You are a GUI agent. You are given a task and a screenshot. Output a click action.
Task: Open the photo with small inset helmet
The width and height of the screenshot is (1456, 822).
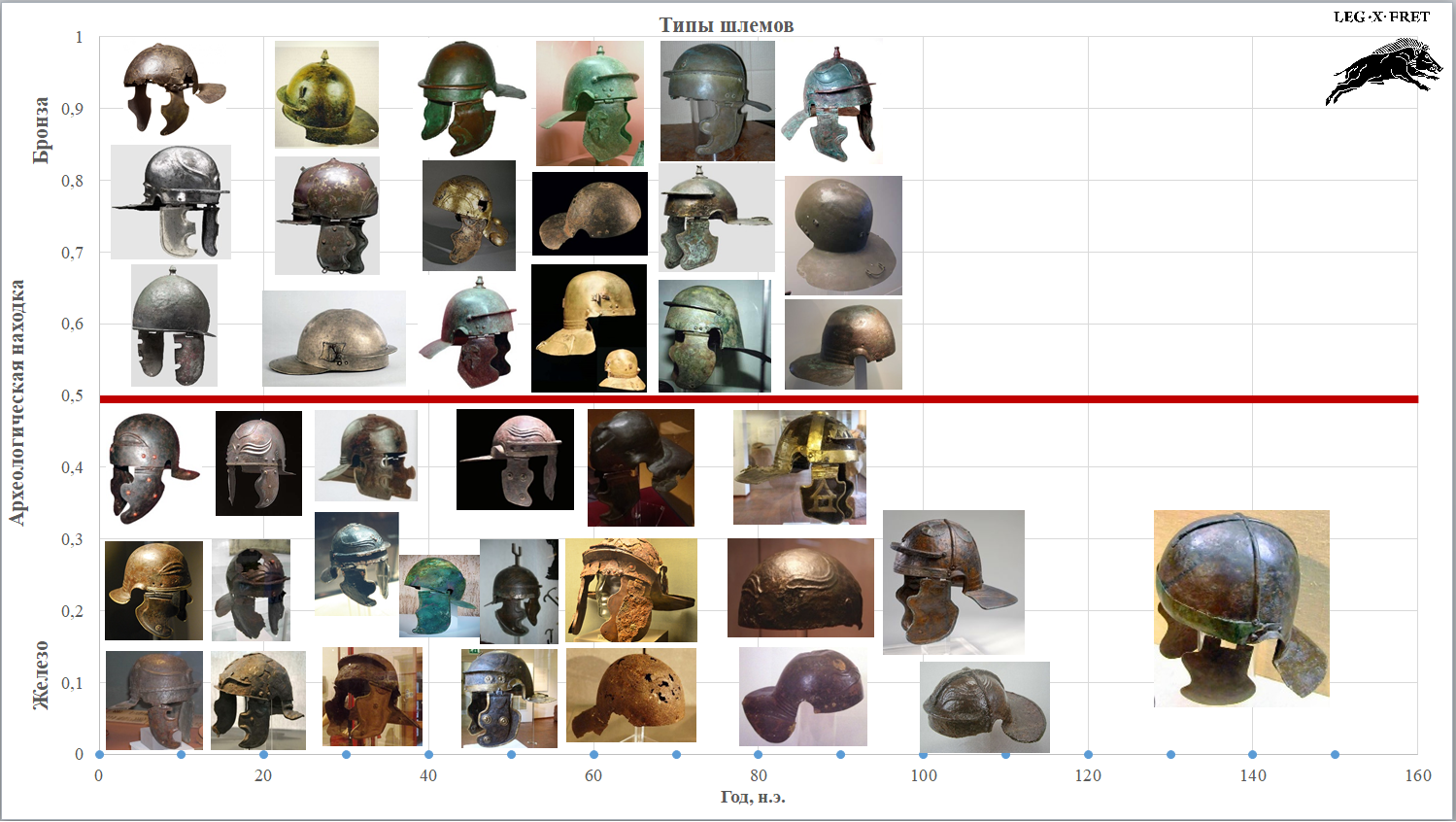[x=589, y=328]
